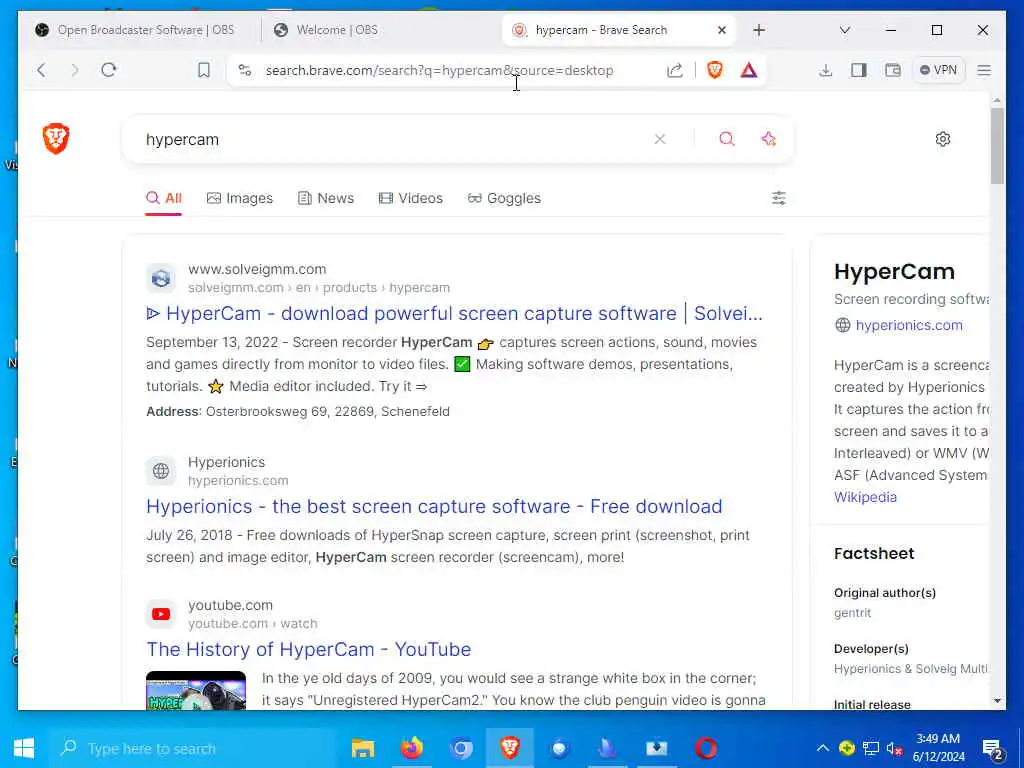Click the History of HyperCam video thumbnail
The image size is (1024, 768).
click(196, 690)
